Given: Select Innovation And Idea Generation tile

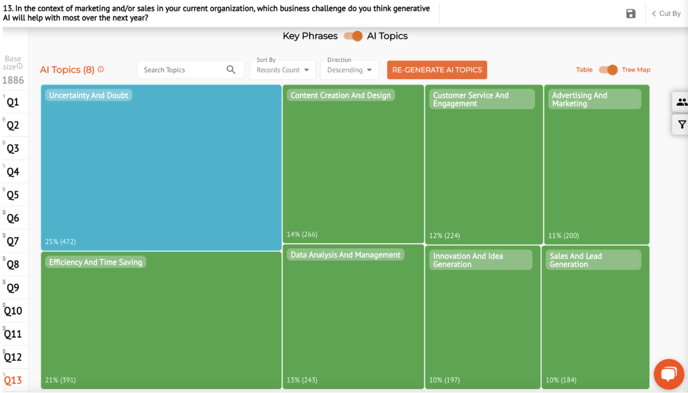Looking at the screenshot, I should click(x=483, y=317).
